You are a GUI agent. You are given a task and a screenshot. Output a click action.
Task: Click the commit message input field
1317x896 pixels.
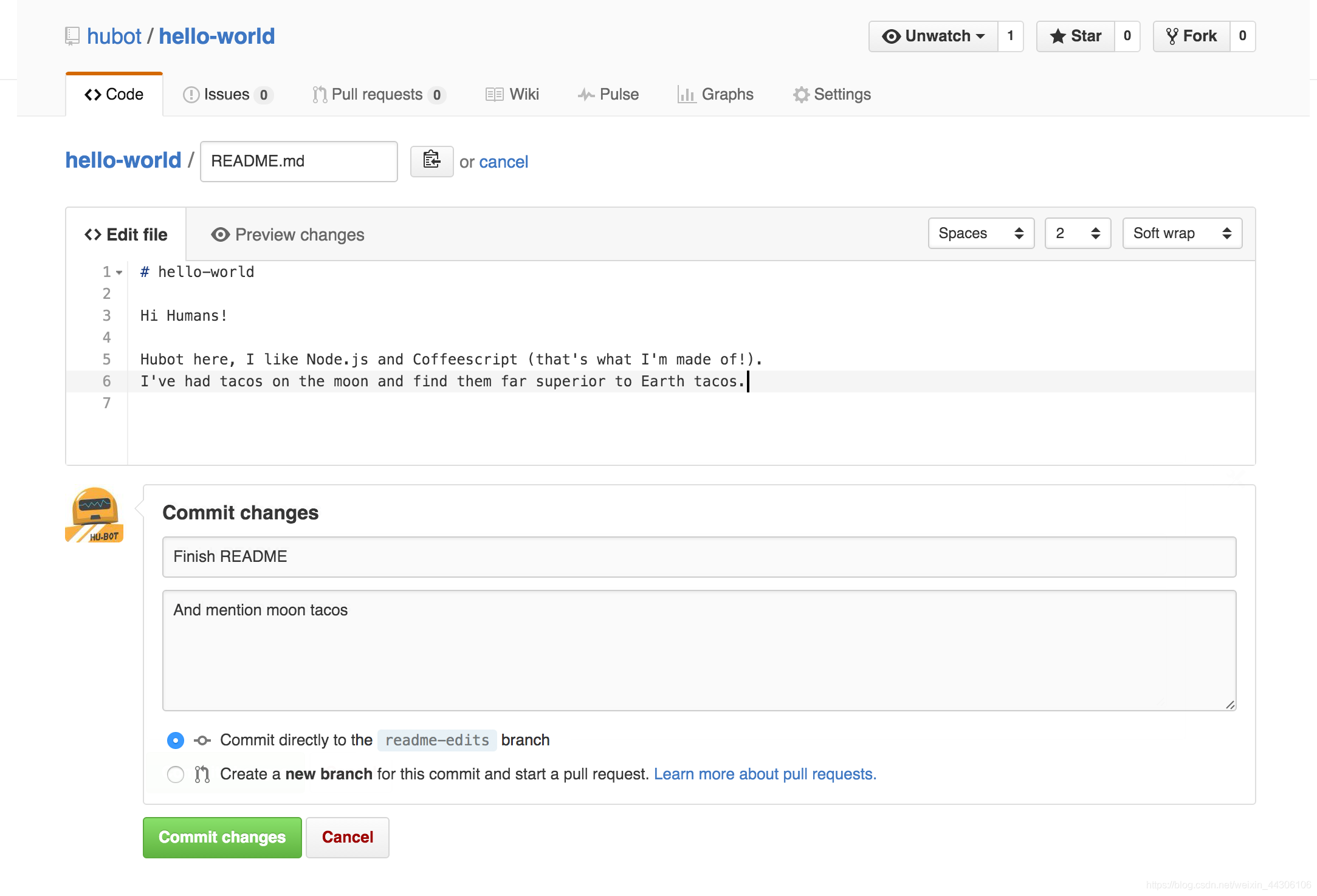pyautogui.click(x=700, y=556)
